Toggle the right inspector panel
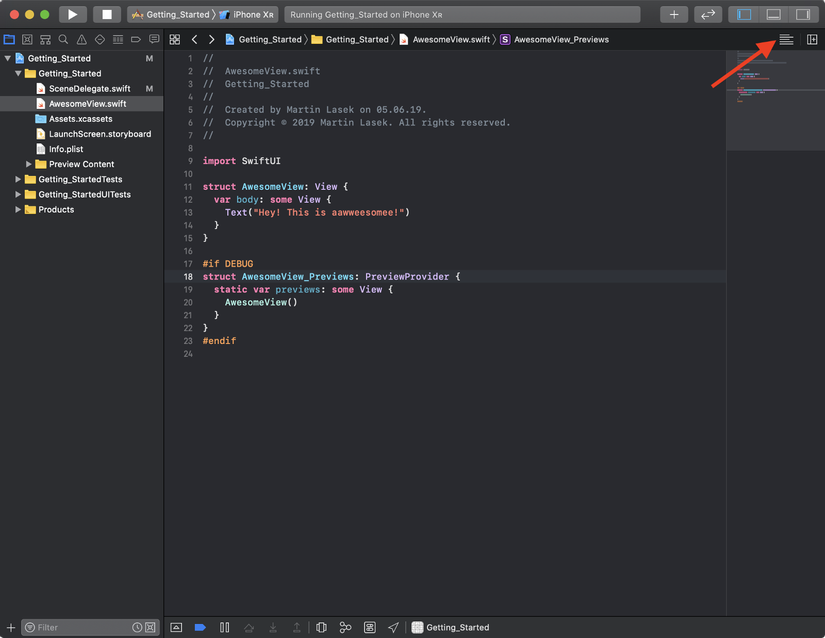 pos(802,15)
